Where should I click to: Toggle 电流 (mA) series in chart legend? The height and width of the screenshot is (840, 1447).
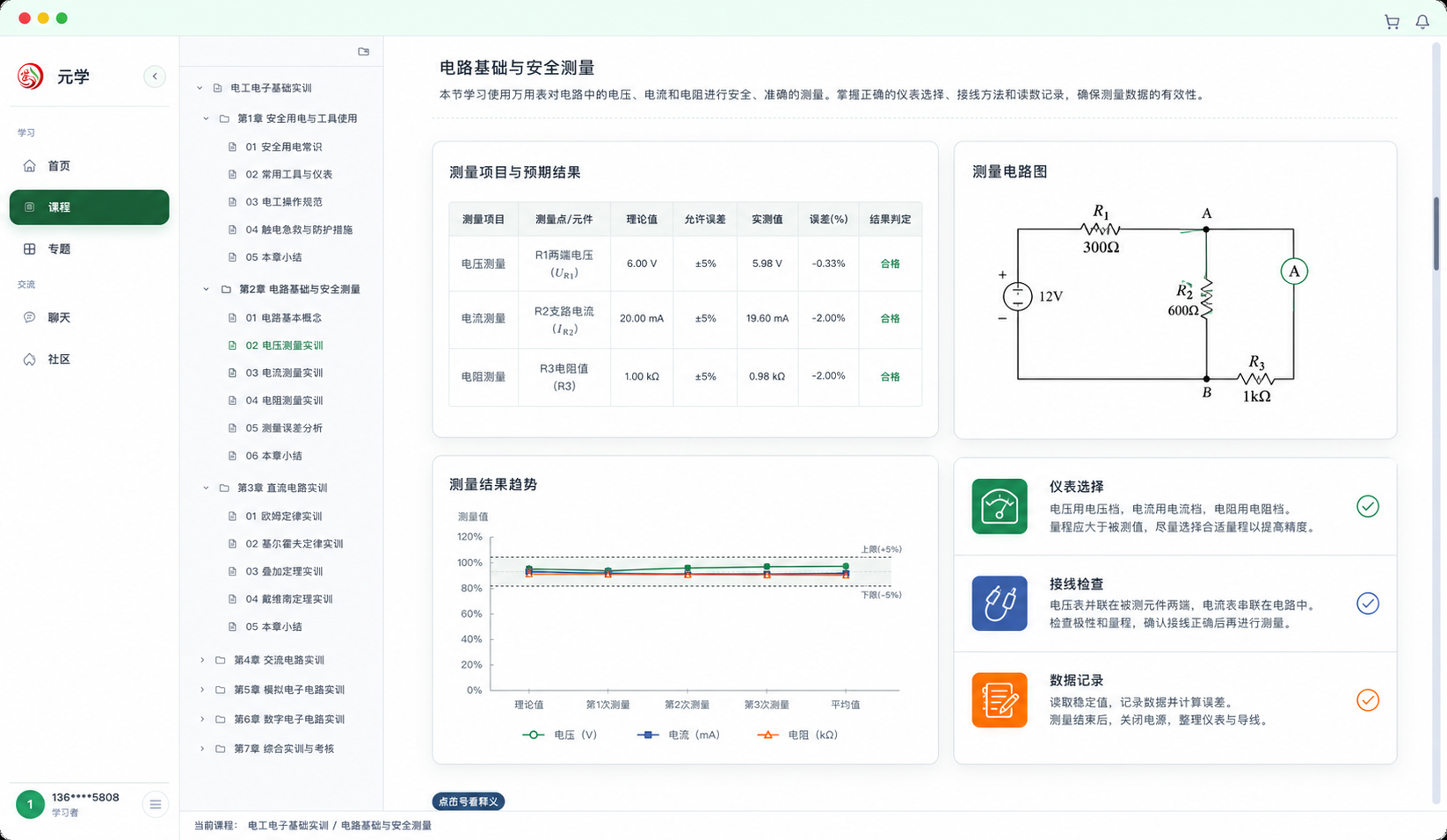coord(679,735)
